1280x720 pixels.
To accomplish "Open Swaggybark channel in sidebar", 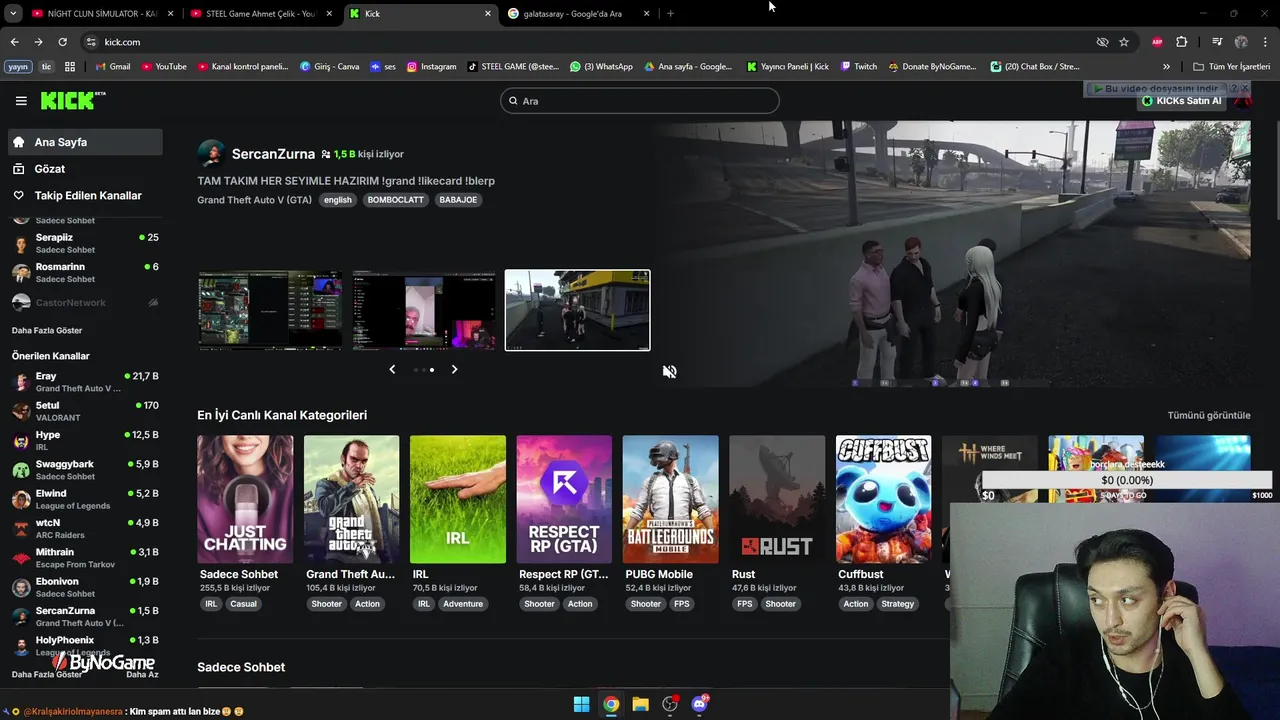I will click(85, 470).
